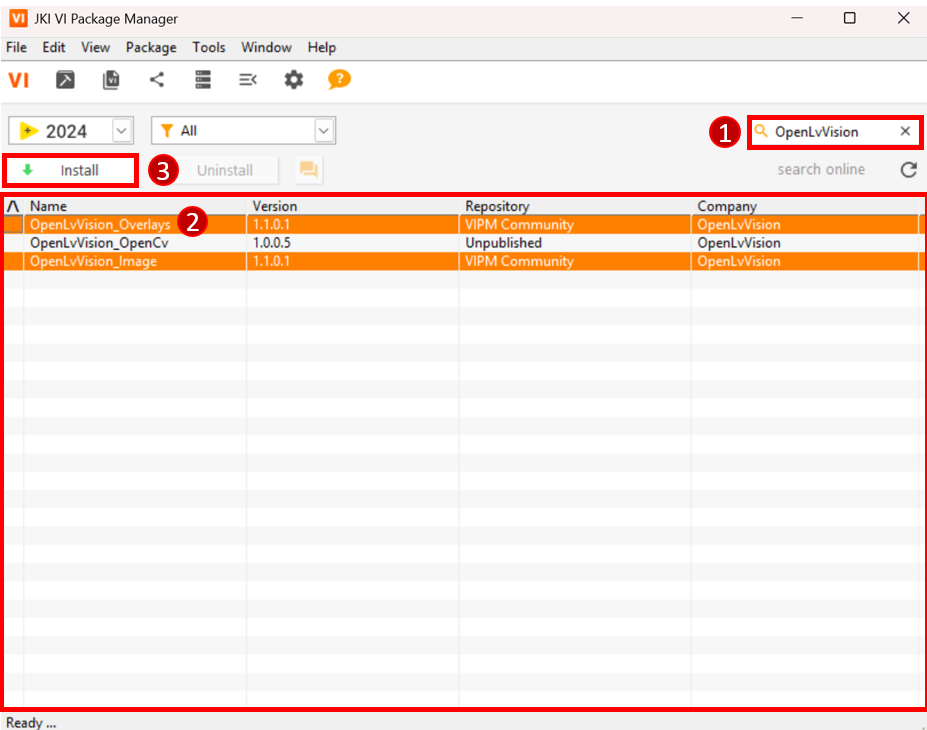Sort packages by Name column header
Screen dimensions: 927x730
[x=49, y=206]
